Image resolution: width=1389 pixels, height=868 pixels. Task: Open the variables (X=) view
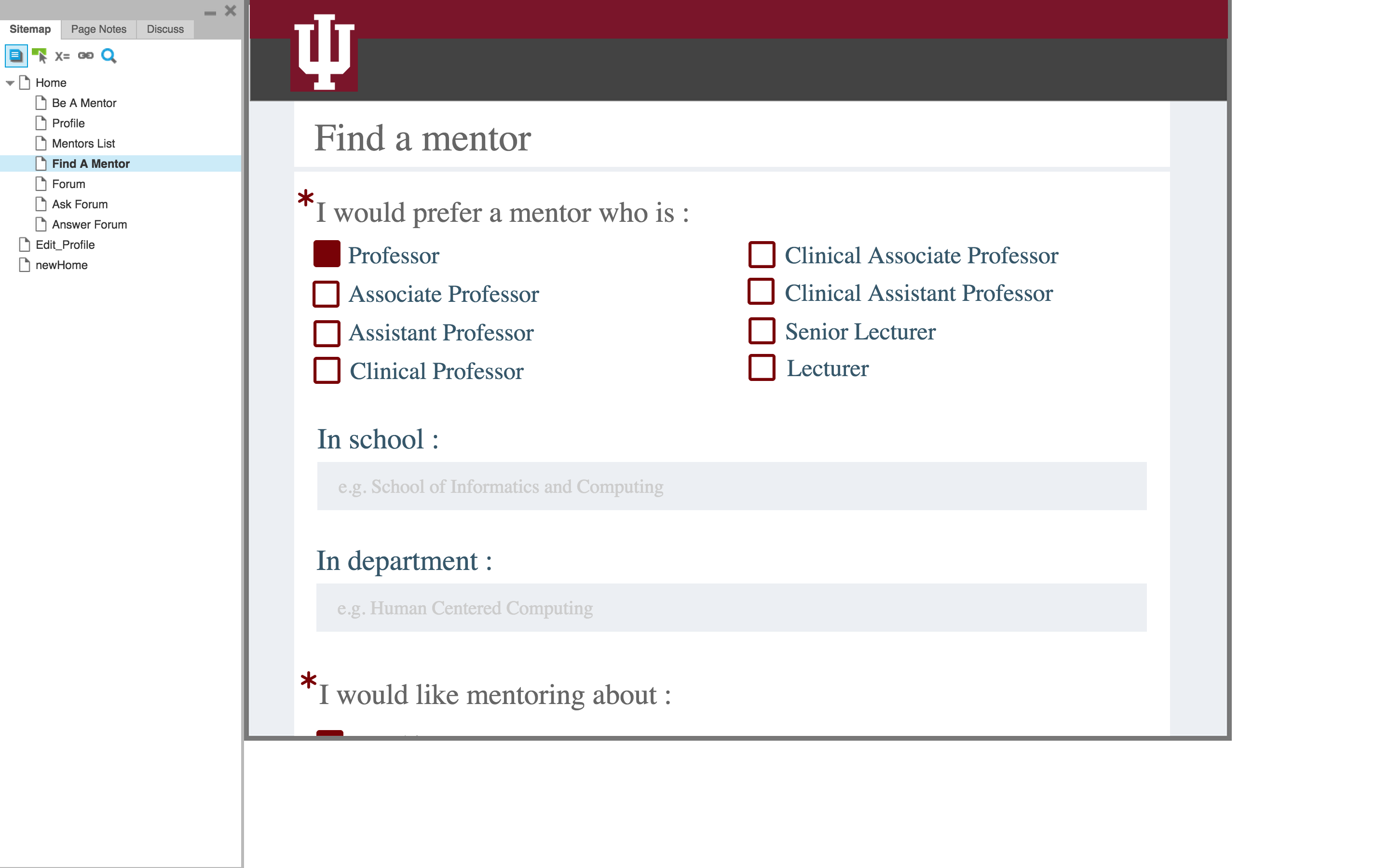(62, 55)
